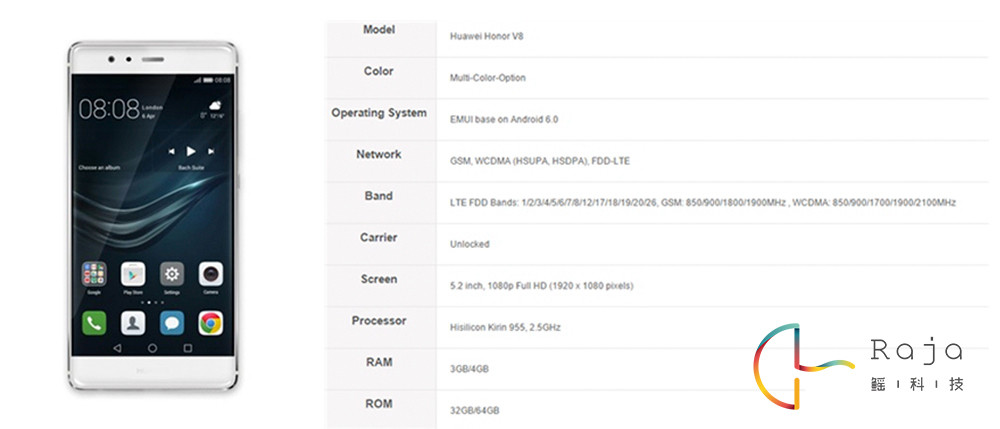Click the Raja logo

[857, 366]
